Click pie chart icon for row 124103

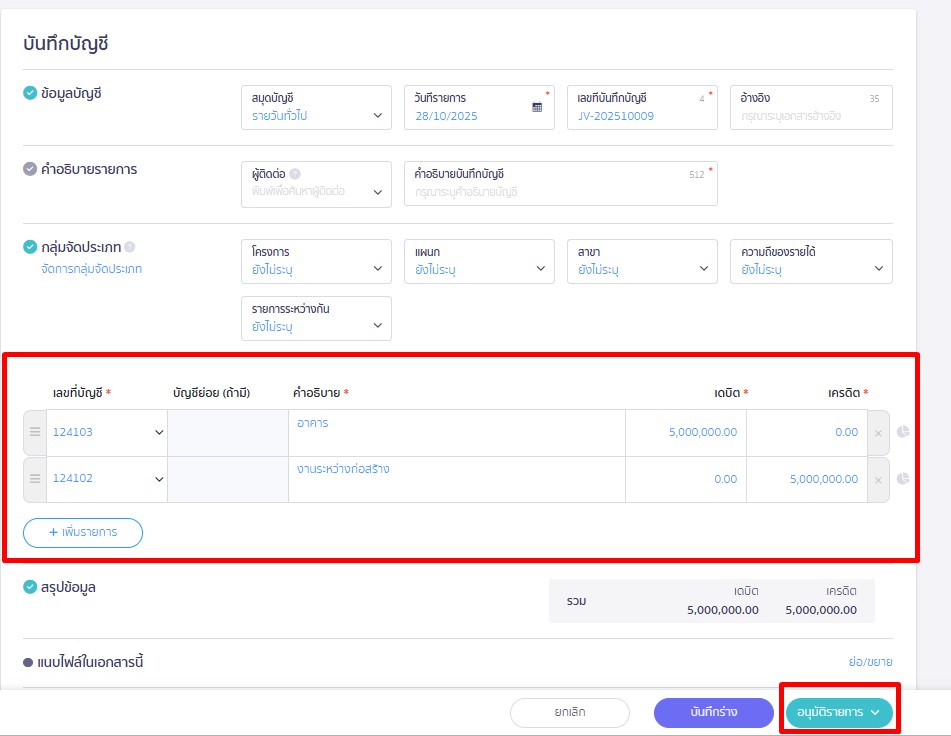coord(903,432)
